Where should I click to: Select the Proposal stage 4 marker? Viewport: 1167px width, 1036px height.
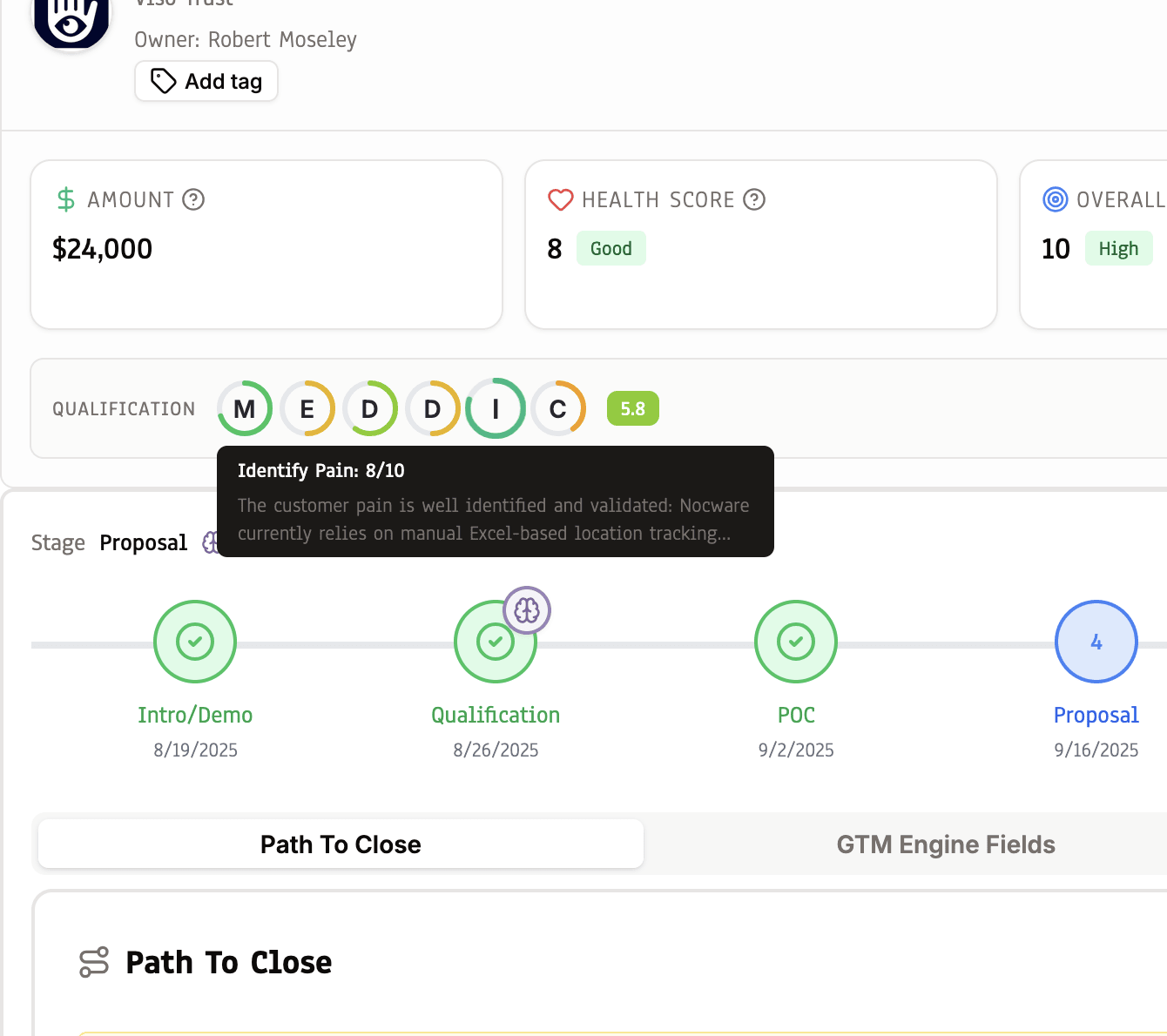click(1096, 642)
